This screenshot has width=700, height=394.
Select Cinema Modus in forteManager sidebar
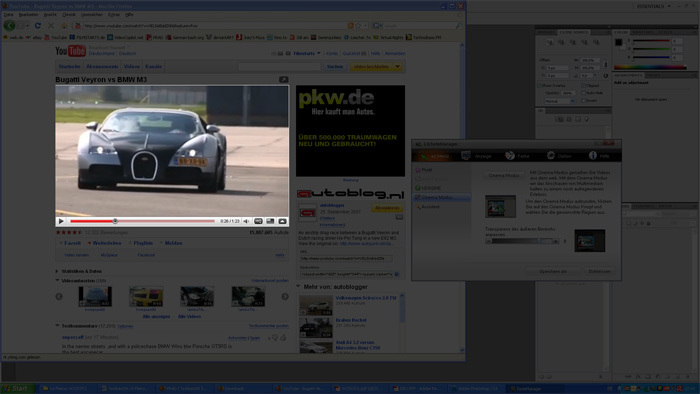click(441, 197)
